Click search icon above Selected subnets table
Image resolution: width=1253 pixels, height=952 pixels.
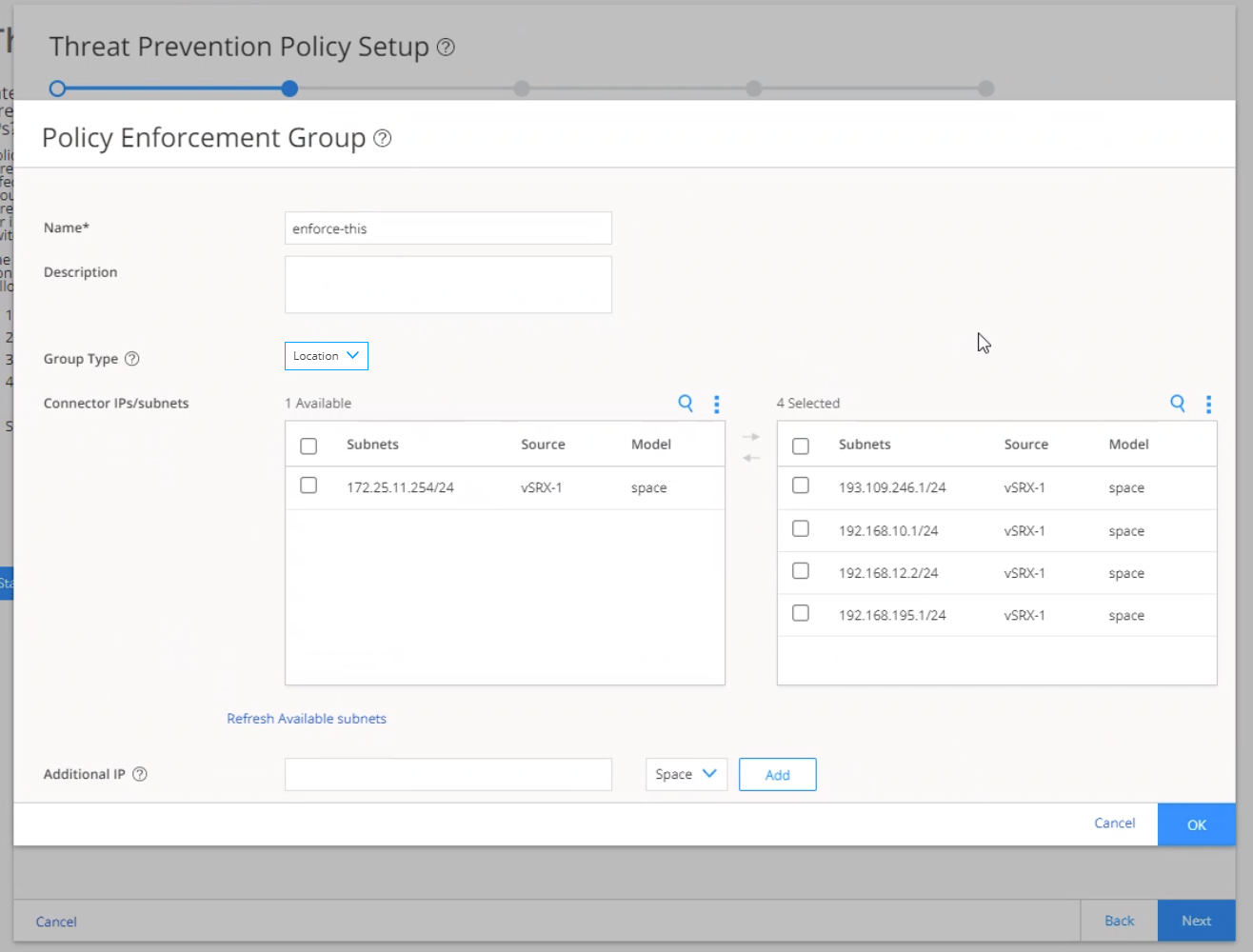(x=1178, y=404)
